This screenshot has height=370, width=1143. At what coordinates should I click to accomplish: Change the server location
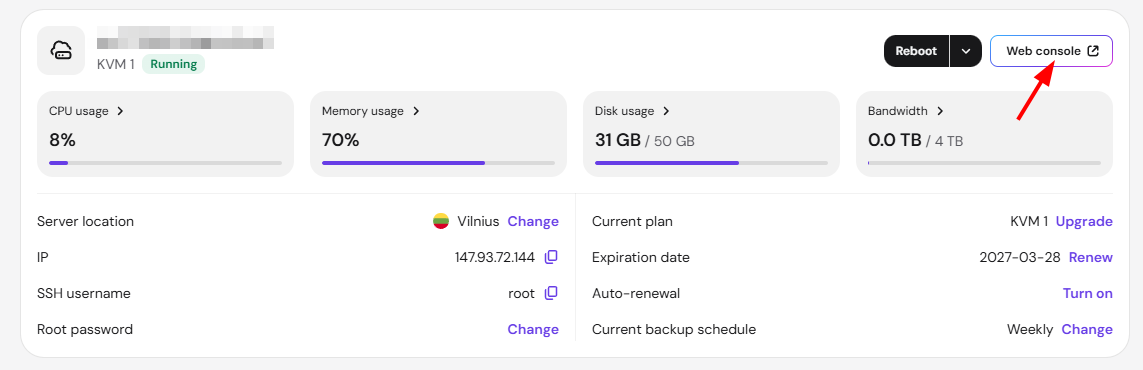coord(533,221)
